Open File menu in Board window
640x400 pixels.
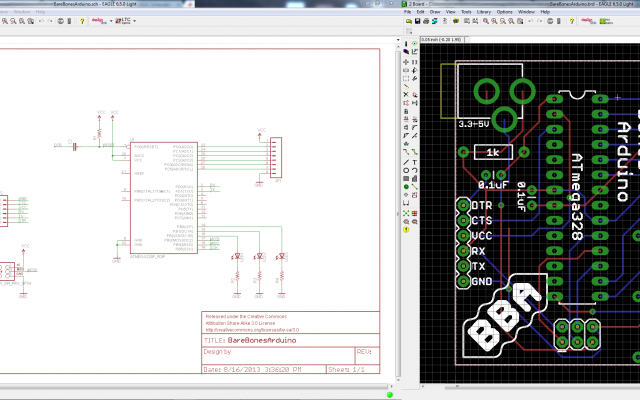(407, 12)
